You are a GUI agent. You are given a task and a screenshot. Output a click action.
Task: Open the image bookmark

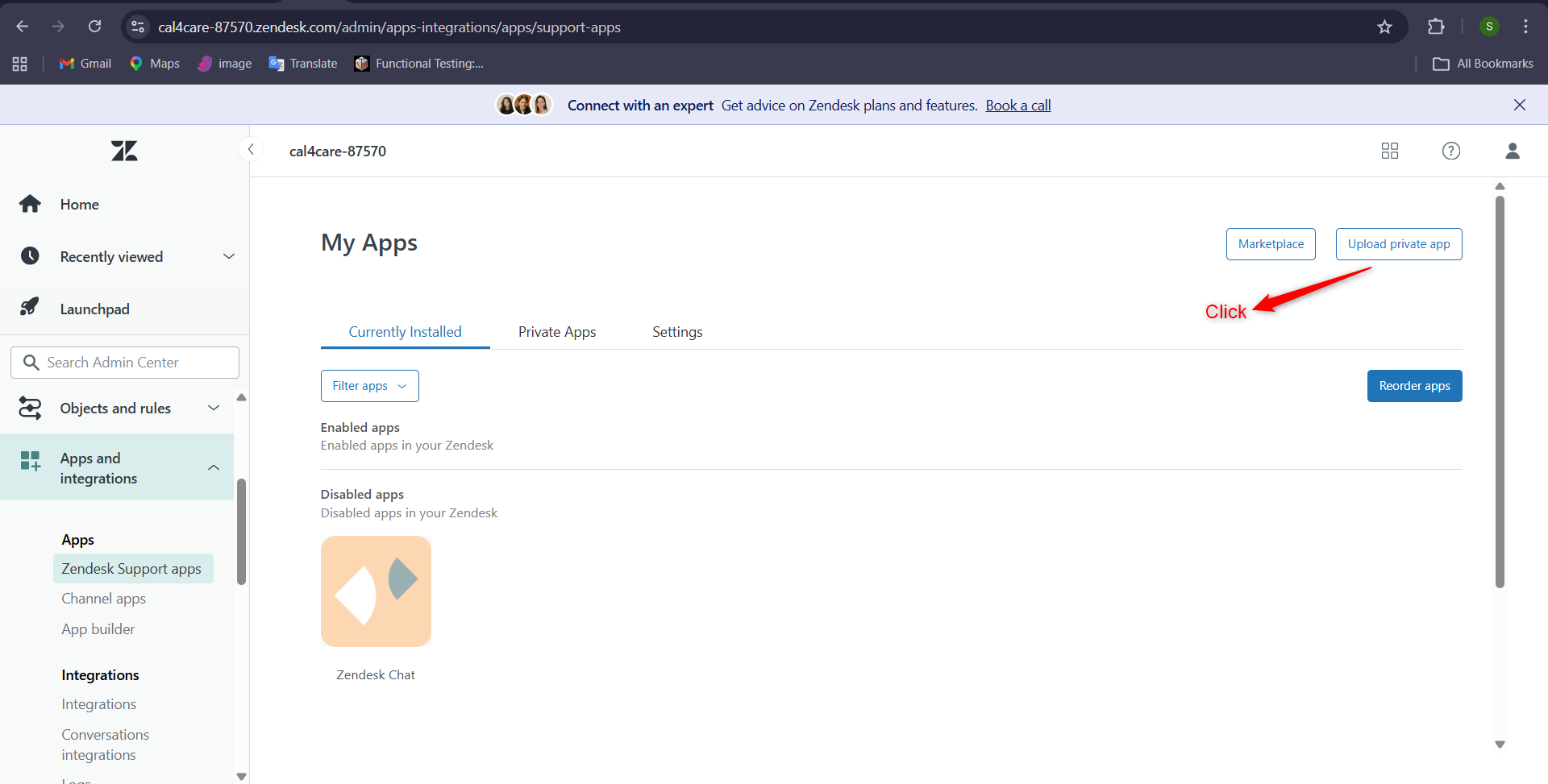(x=225, y=64)
